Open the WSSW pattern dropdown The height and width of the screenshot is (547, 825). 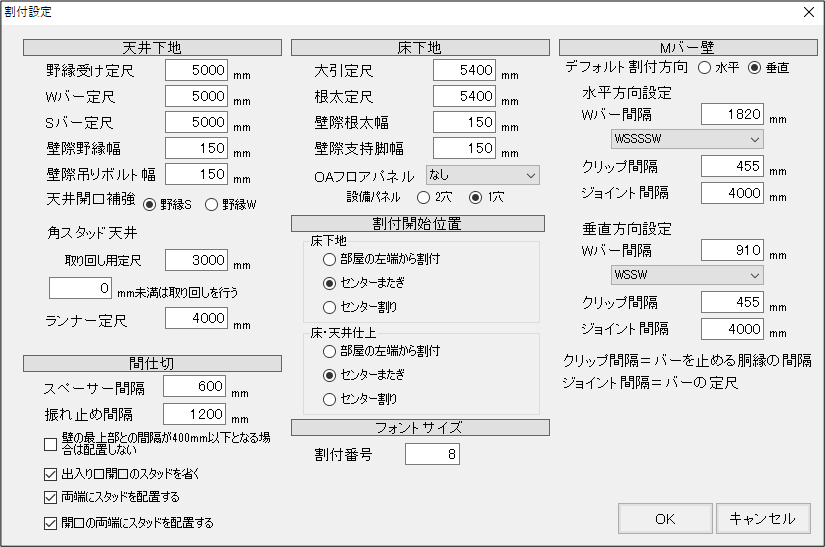click(686, 274)
